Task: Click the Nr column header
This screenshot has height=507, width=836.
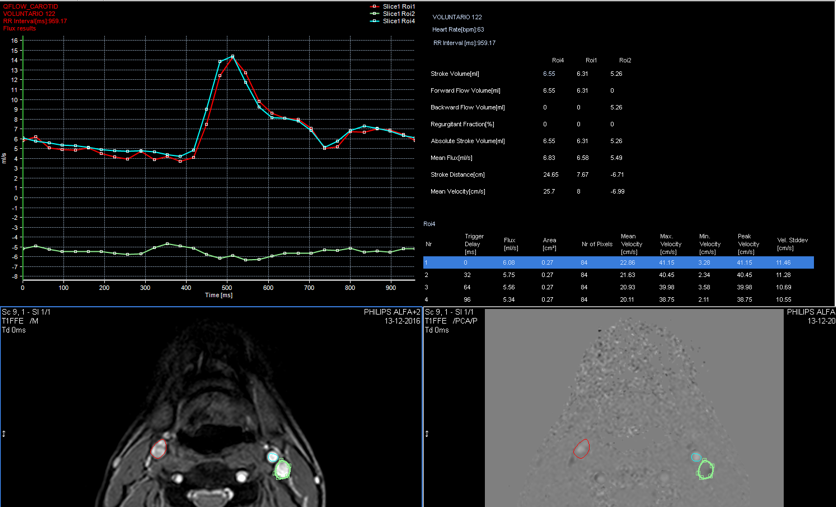Action: (x=428, y=244)
